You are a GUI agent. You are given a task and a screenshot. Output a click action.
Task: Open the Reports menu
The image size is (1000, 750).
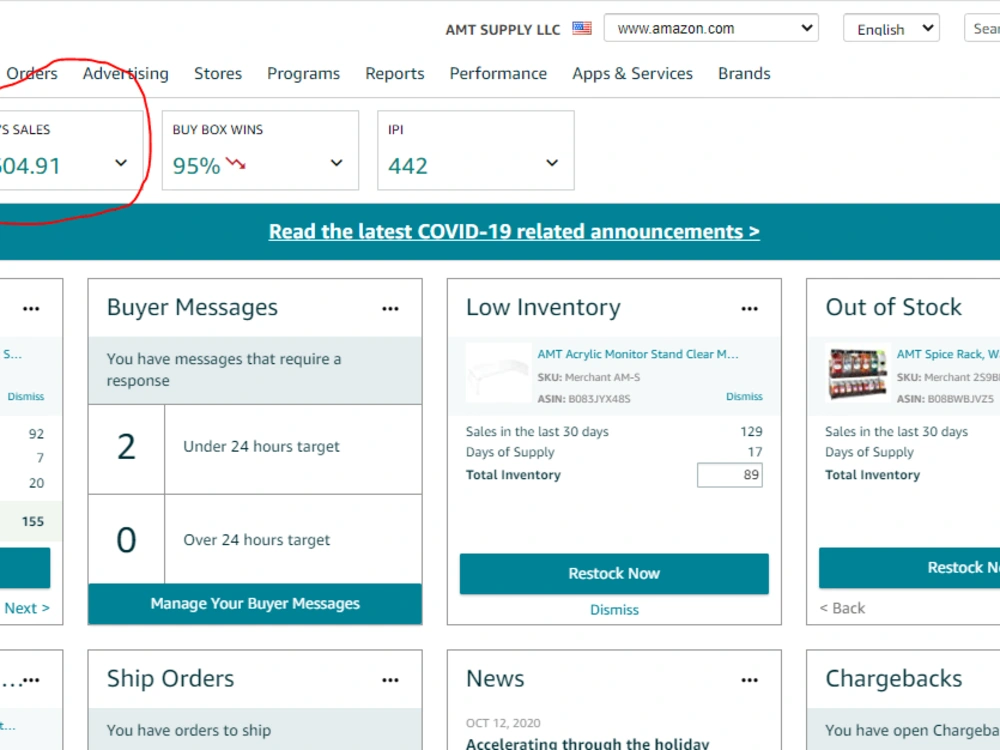point(395,74)
